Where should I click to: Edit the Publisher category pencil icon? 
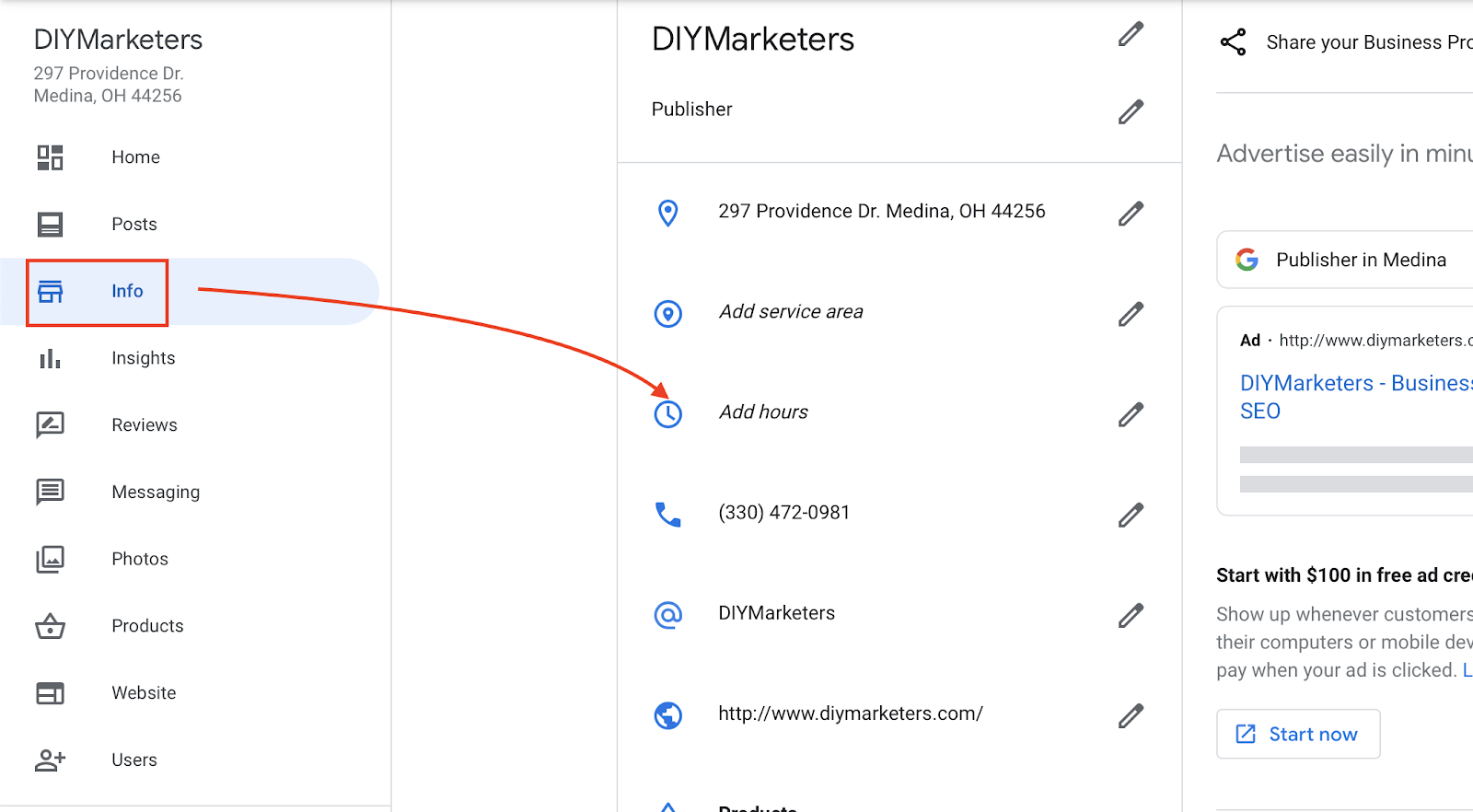pyautogui.click(x=1131, y=111)
